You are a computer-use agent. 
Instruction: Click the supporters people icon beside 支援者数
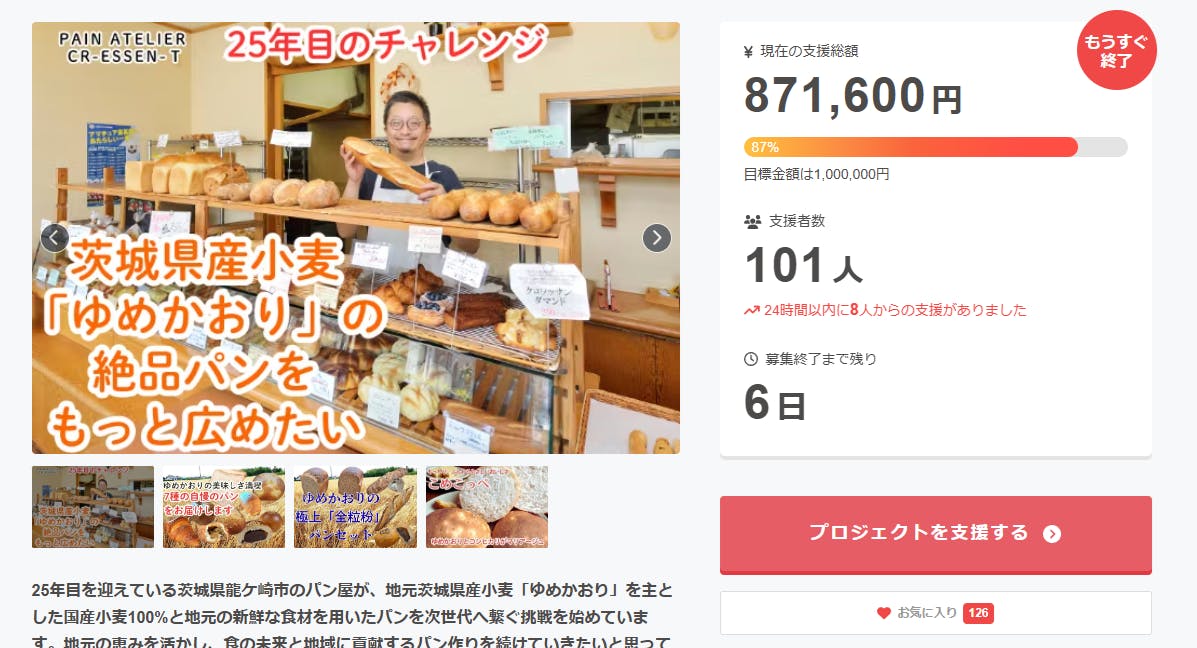pyautogui.click(x=753, y=221)
